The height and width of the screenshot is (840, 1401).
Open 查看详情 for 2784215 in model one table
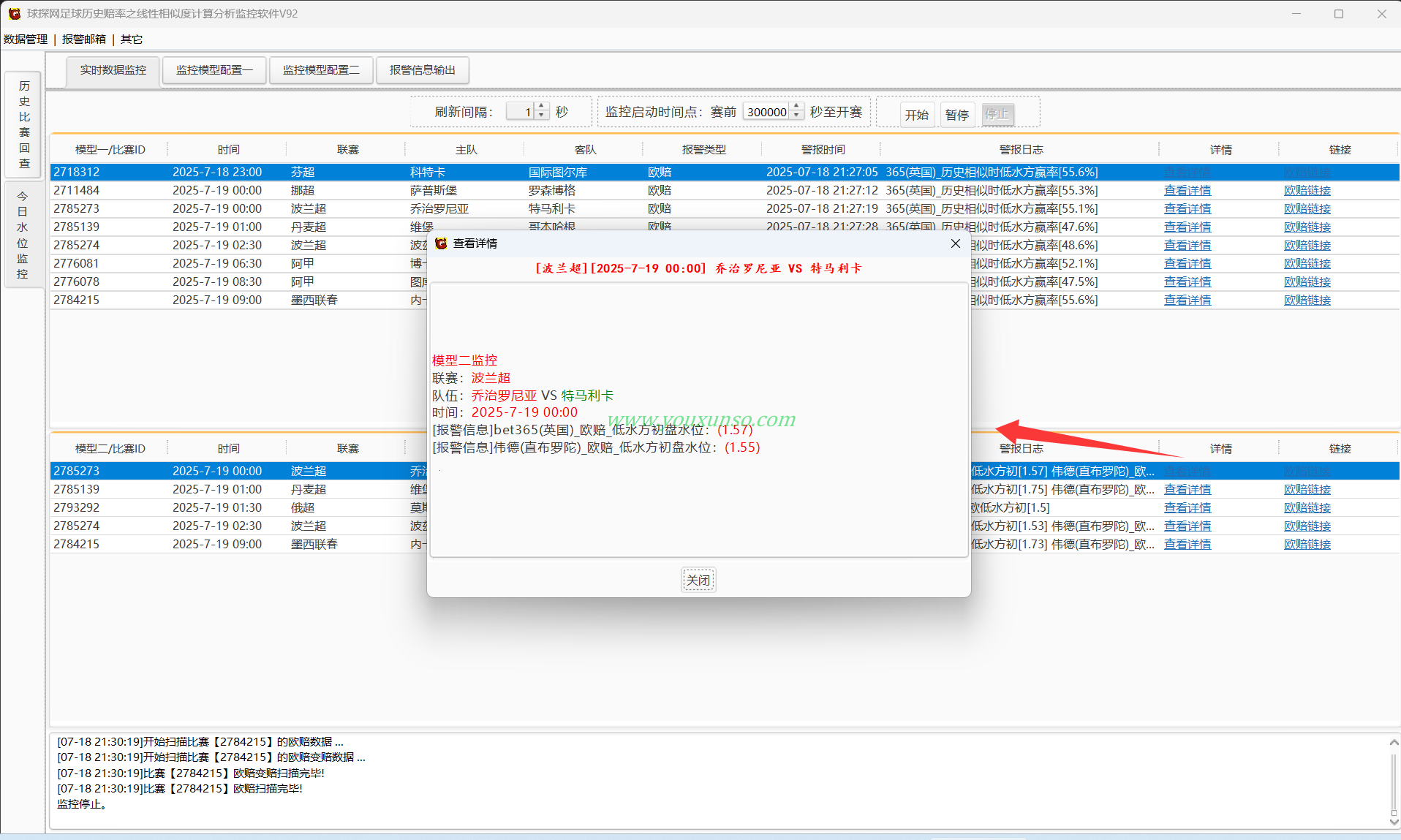[x=1187, y=300]
